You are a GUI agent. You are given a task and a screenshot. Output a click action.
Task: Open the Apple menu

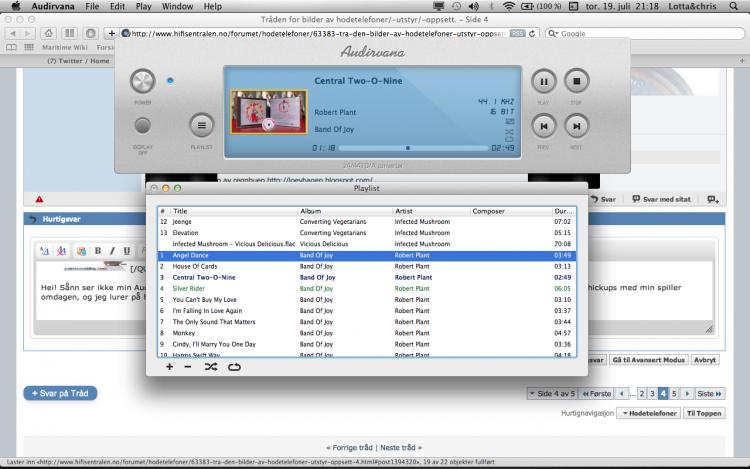click(x=16, y=6)
